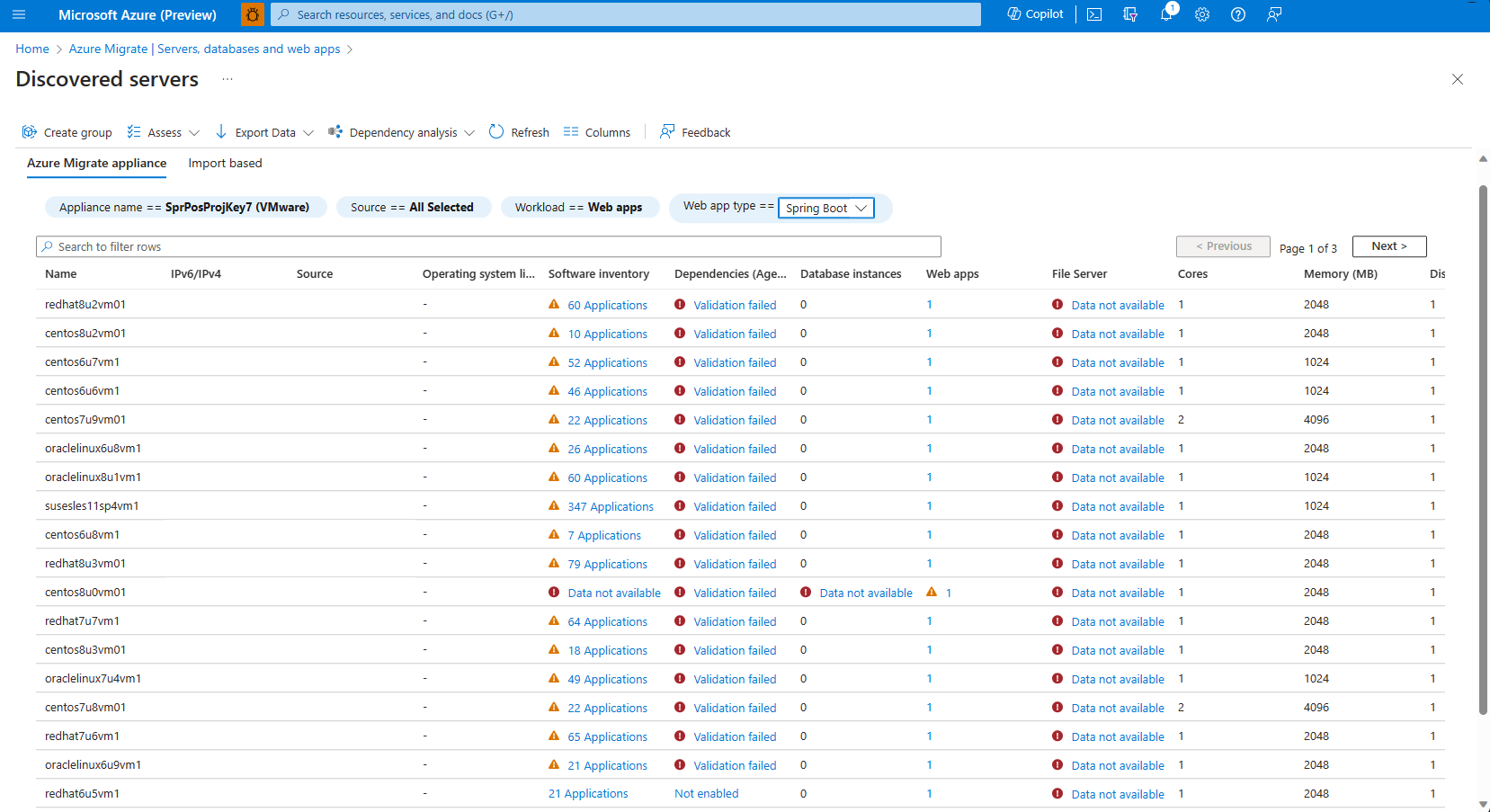Image resolution: width=1490 pixels, height=812 pixels.
Task: Open 79 Applications link for redhat8u3vm01
Action: 607,564
